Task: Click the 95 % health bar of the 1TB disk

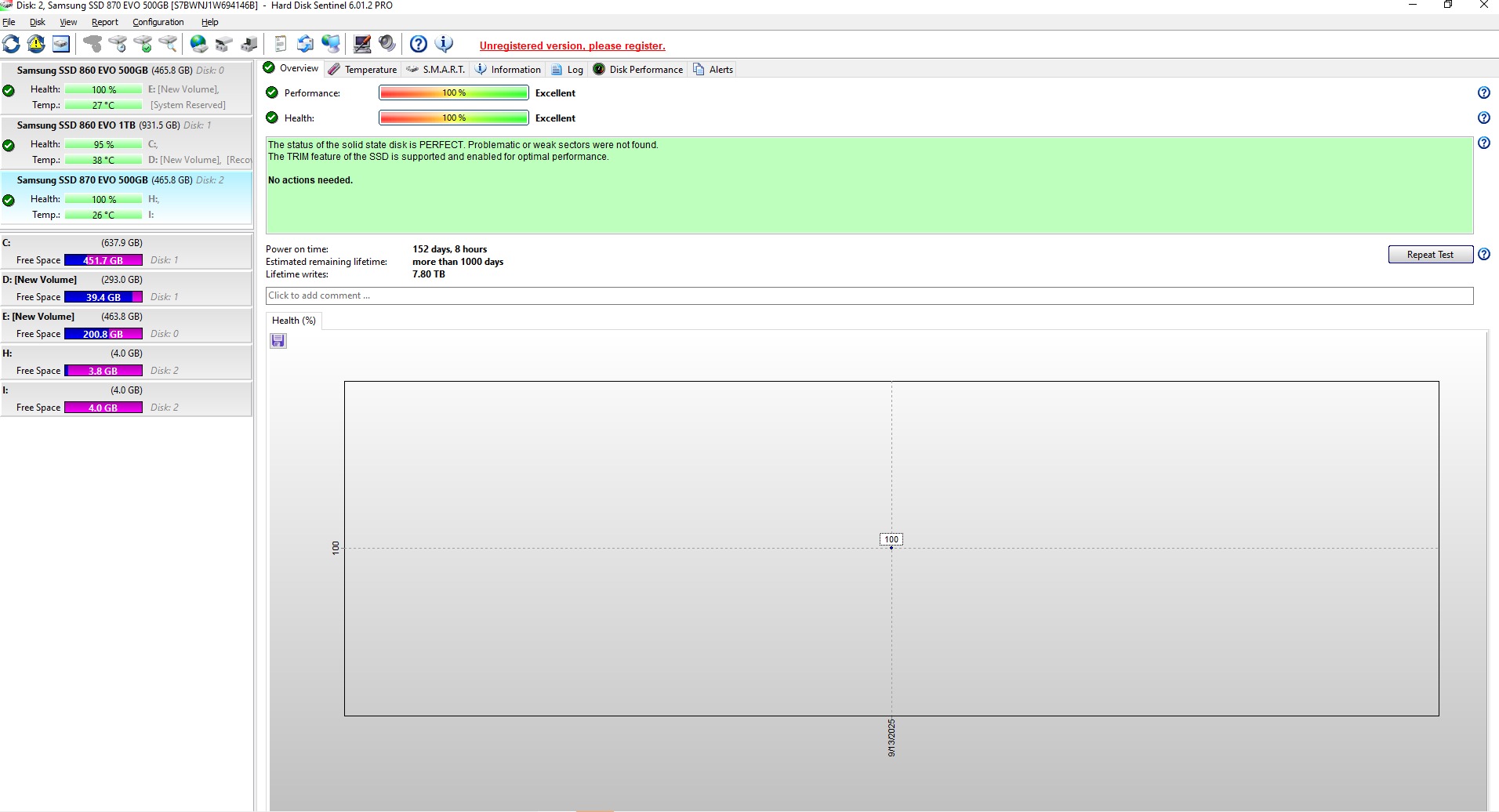Action: tap(103, 144)
